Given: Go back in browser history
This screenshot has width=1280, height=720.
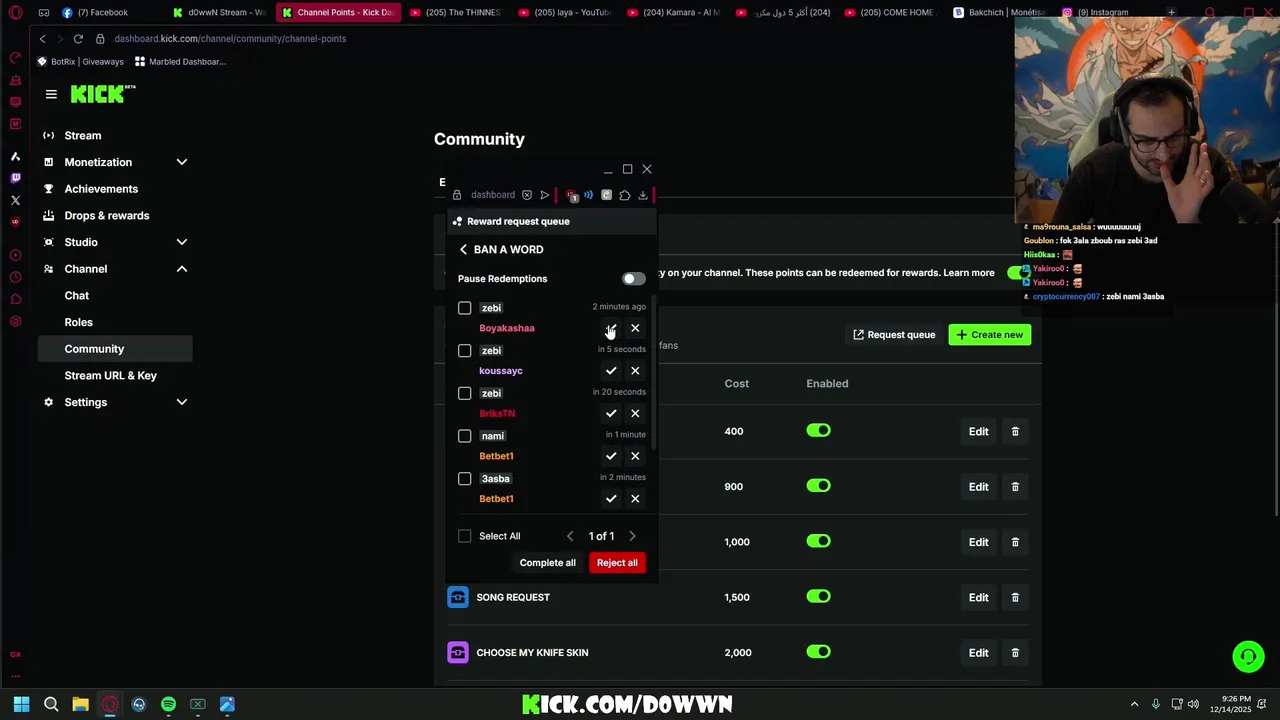Looking at the screenshot, I should [42, 38].
